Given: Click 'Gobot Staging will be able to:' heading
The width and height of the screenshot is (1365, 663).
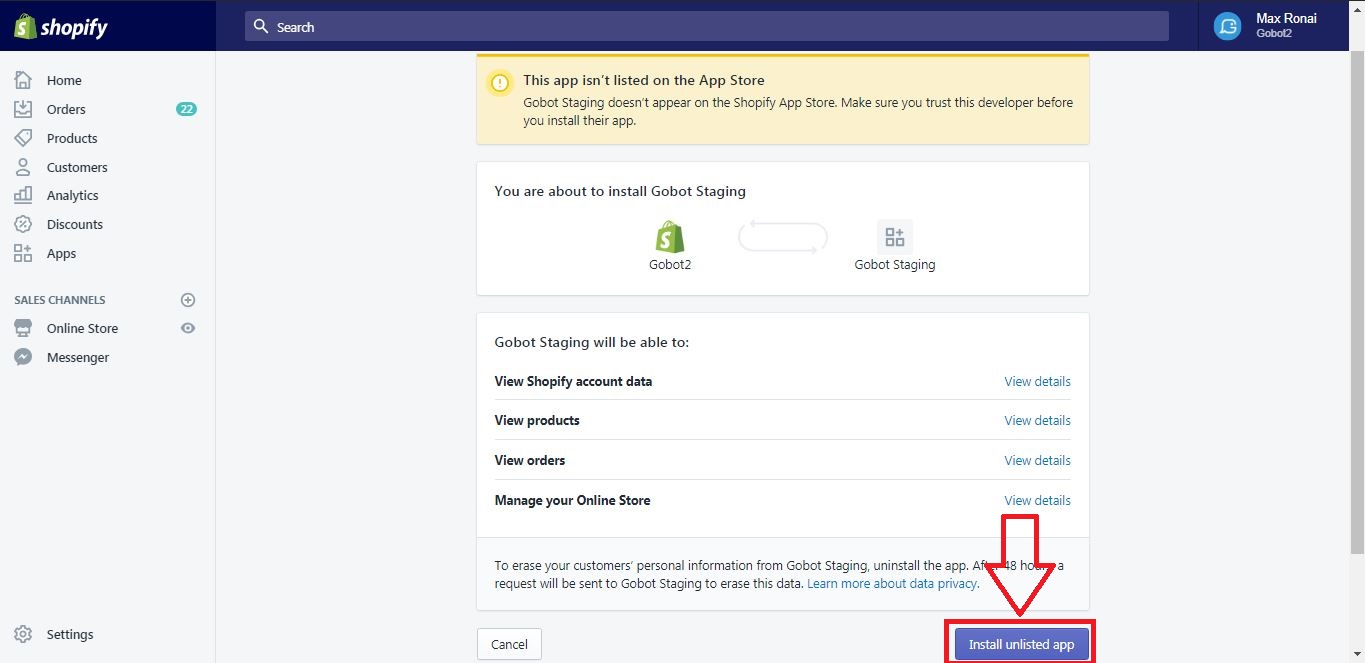Looking at the screenshot, I should point(592,342).
